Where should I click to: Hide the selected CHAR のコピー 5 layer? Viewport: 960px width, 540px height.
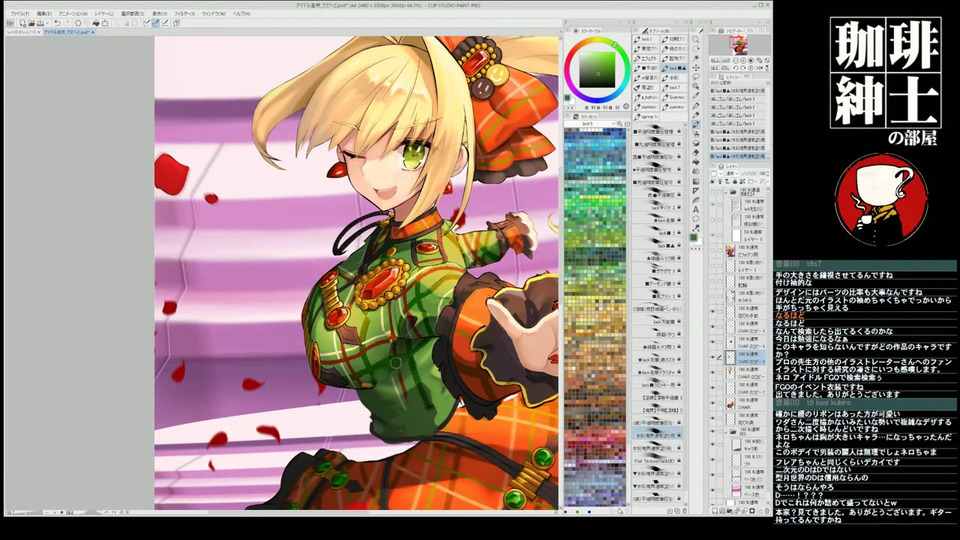(712, 358)
